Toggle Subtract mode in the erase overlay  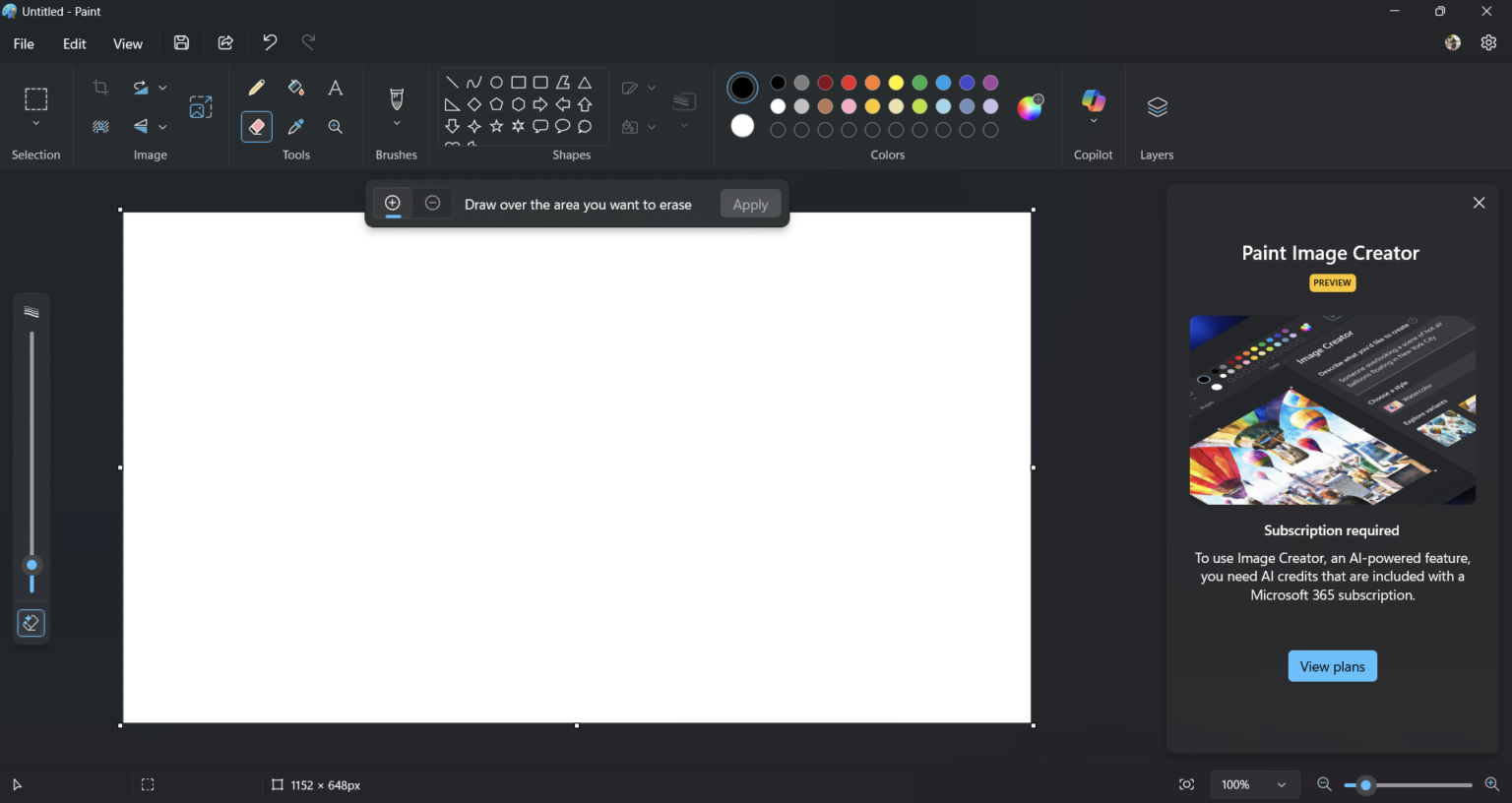tap(432, 203)
